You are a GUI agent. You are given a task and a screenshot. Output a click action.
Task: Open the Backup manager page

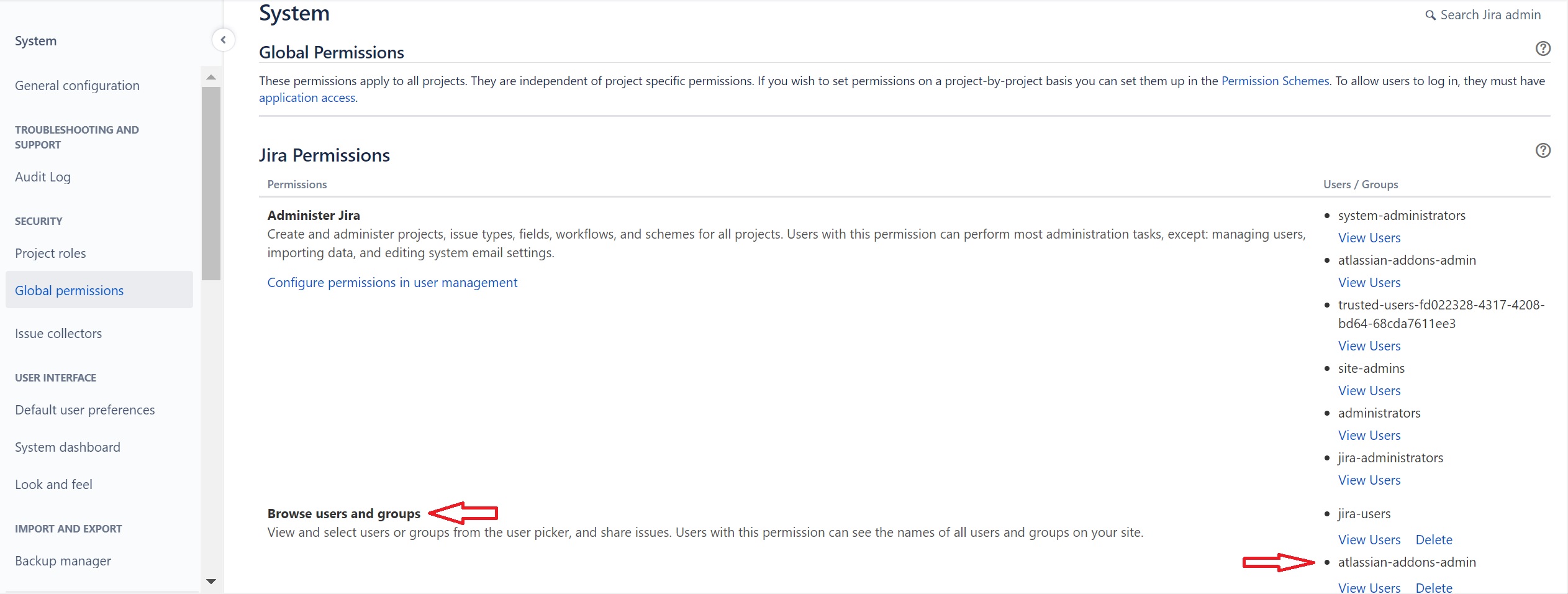(63, 560)
